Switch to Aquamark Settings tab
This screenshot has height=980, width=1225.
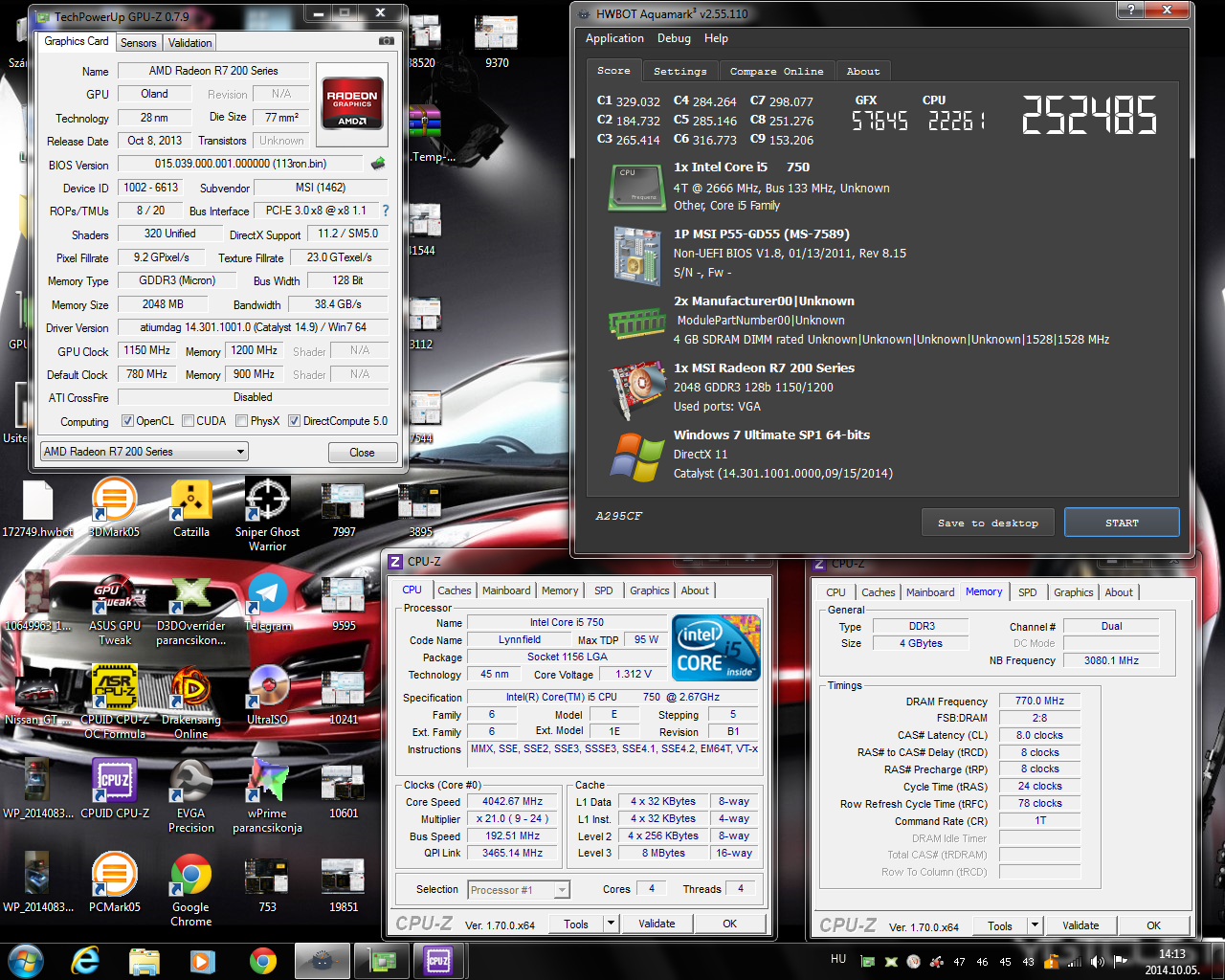click(x=679, y=72)
